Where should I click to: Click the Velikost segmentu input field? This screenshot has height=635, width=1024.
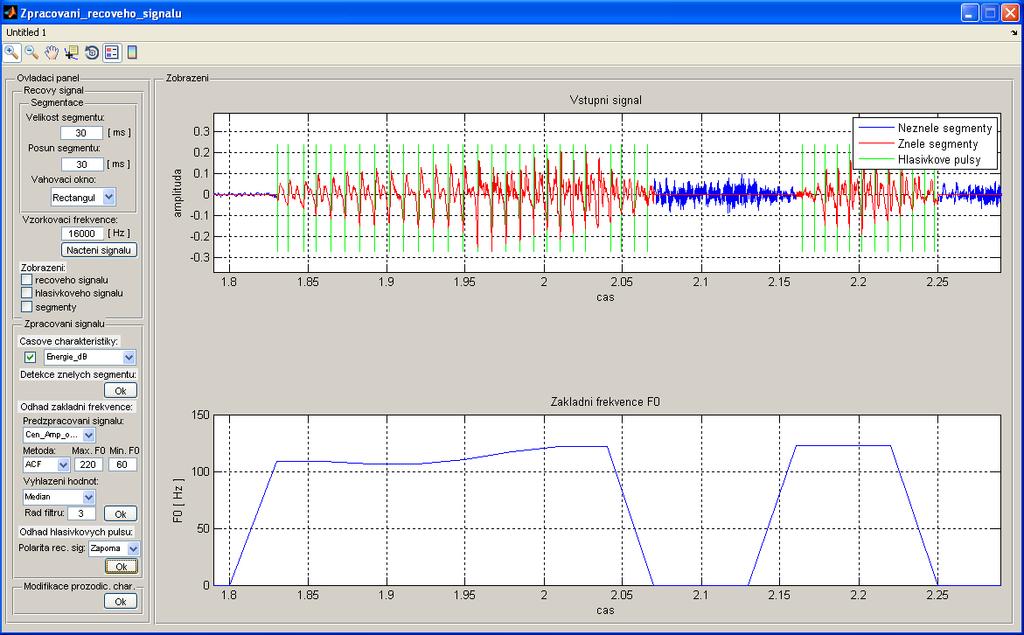[x=82, y=133]
